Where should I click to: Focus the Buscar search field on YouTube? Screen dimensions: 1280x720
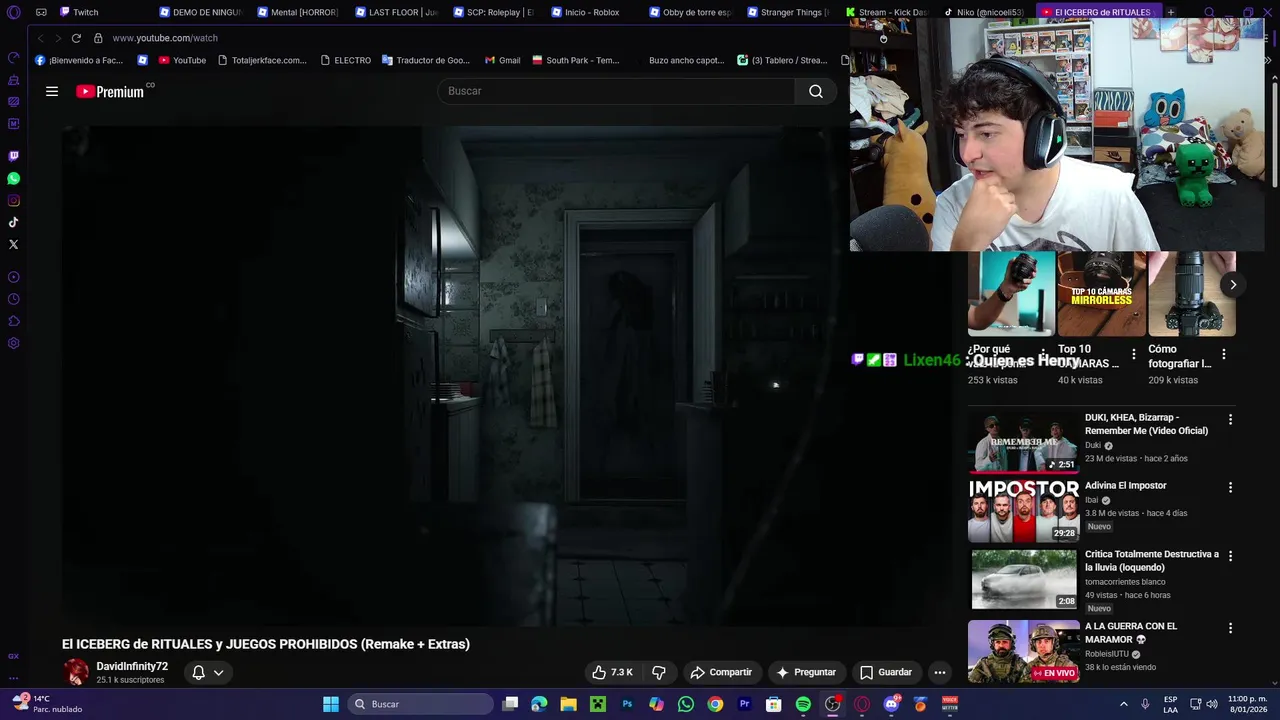pos(616,91)
